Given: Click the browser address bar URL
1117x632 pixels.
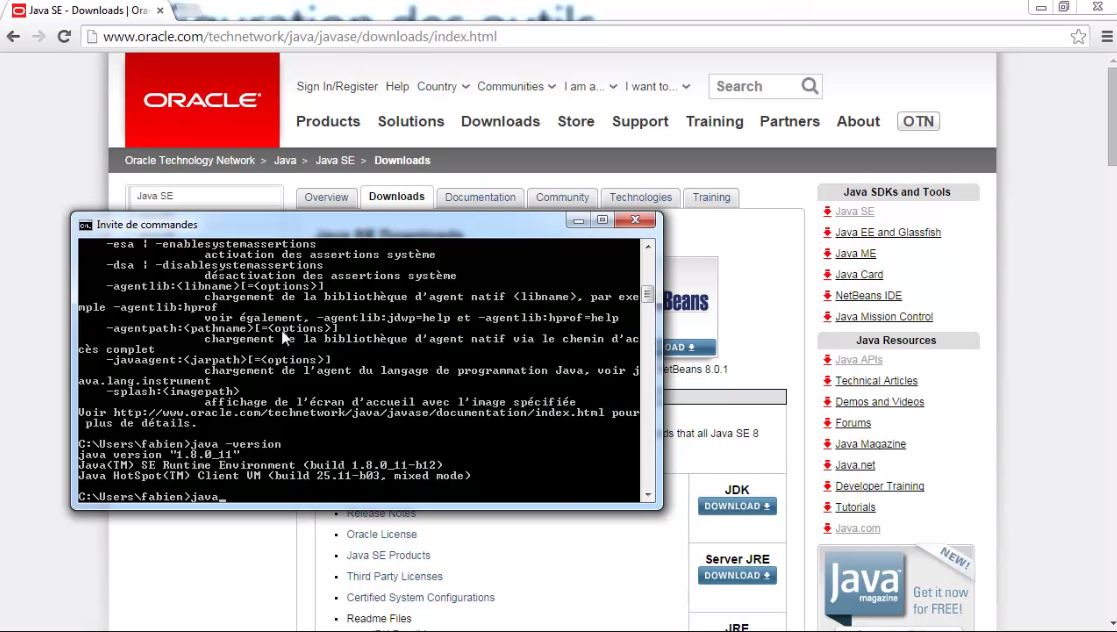Looking at the screenshot, I should [x=300, y=36].
